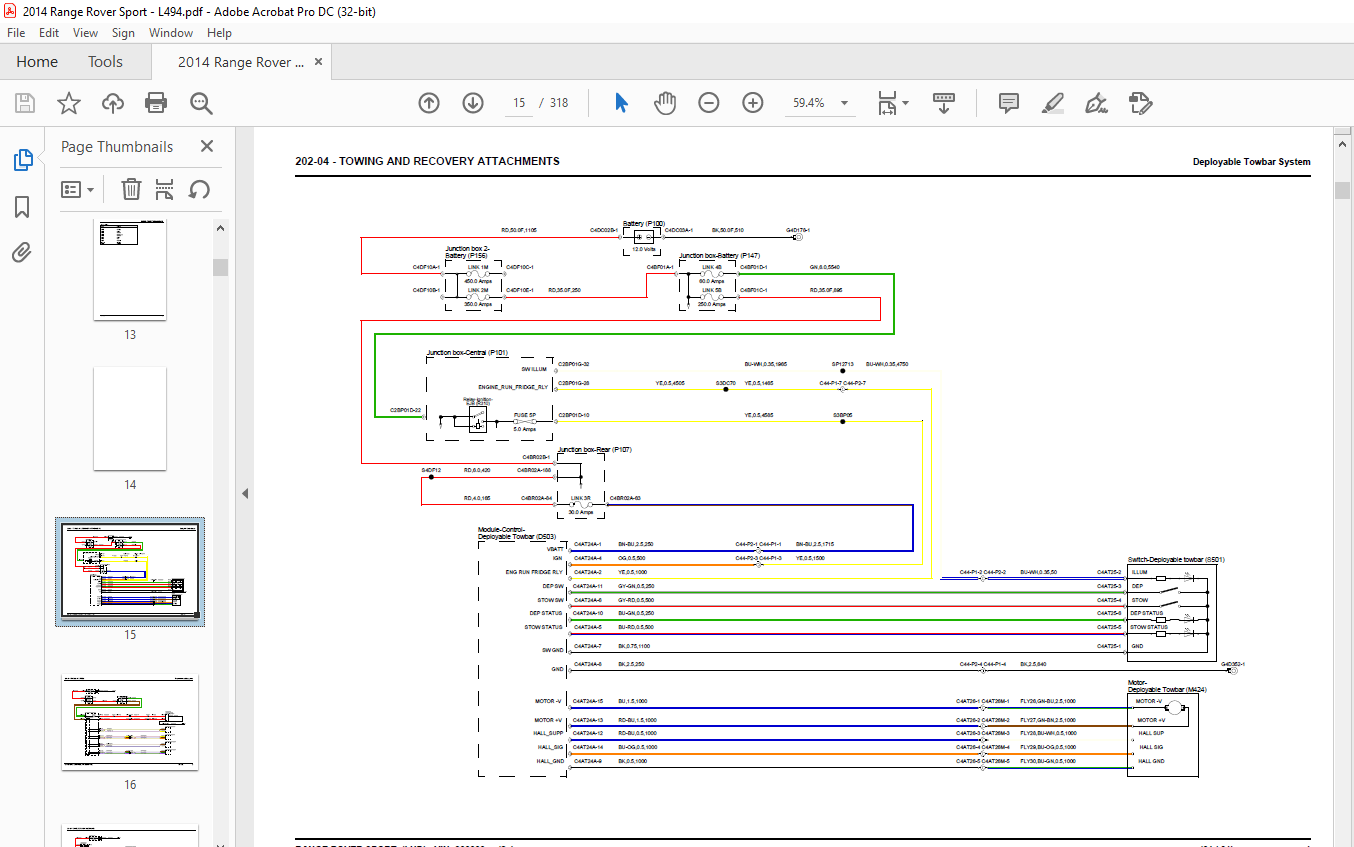Screen dimensions: 1354x847
Task: Open Attachments paperclip panel icon
Action: (22, 253)
